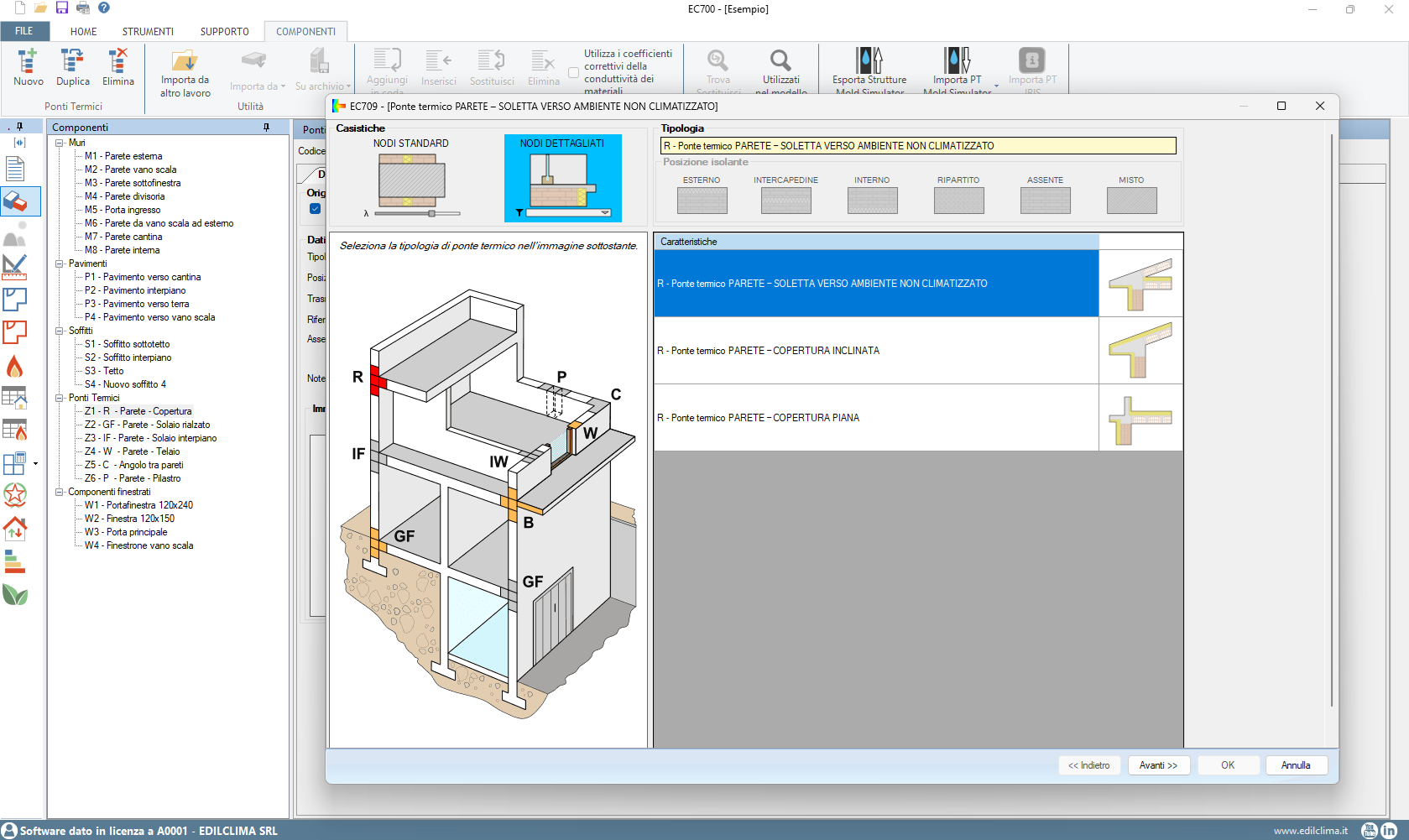Enable the conductivity corrective coefficients checkbox
The height and width of the screenshot is (840, 1409).
click(574, 73)
